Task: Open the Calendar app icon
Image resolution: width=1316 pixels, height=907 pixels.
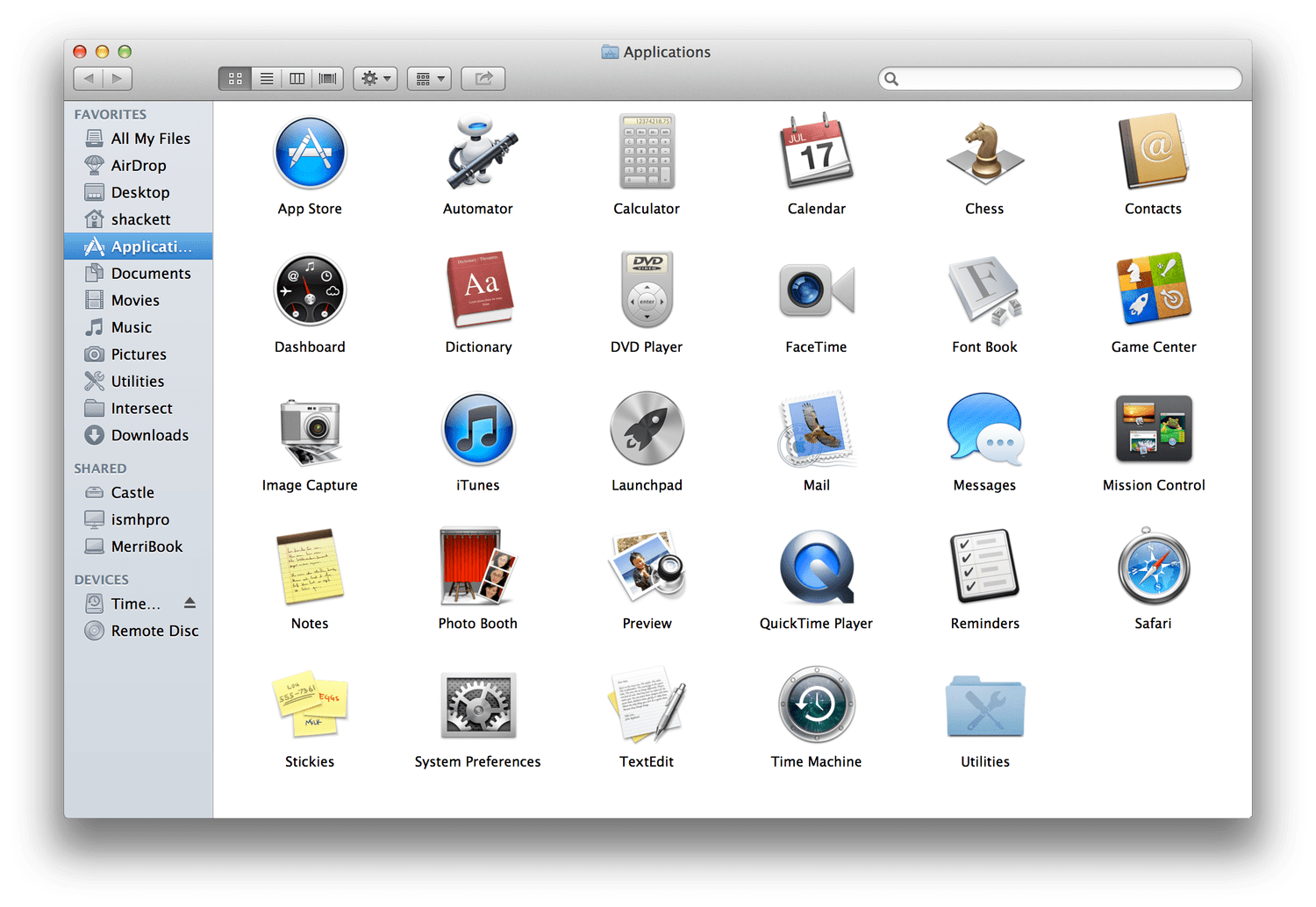Action: pyautogui.click(x=817, y=151)
